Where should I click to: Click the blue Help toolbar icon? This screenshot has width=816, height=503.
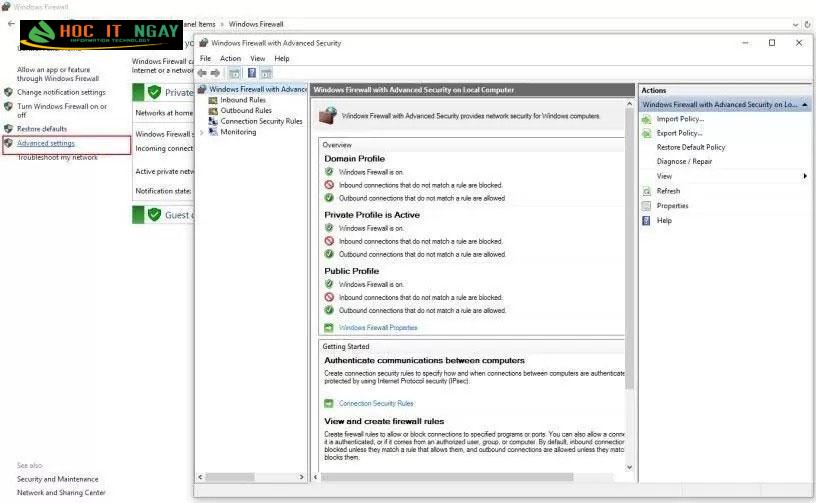(252, 73)
